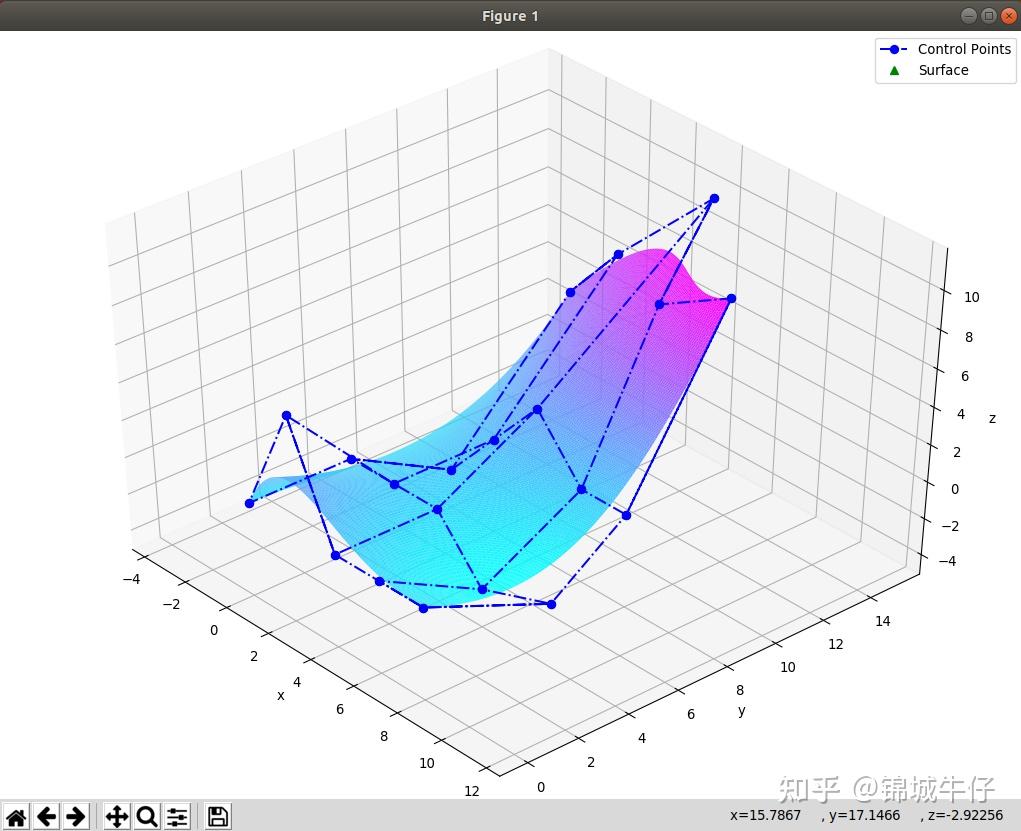This screenshot has width=1021, height=831.
Task: Close the Figure 1 window
Action: tap(1008, 16)
